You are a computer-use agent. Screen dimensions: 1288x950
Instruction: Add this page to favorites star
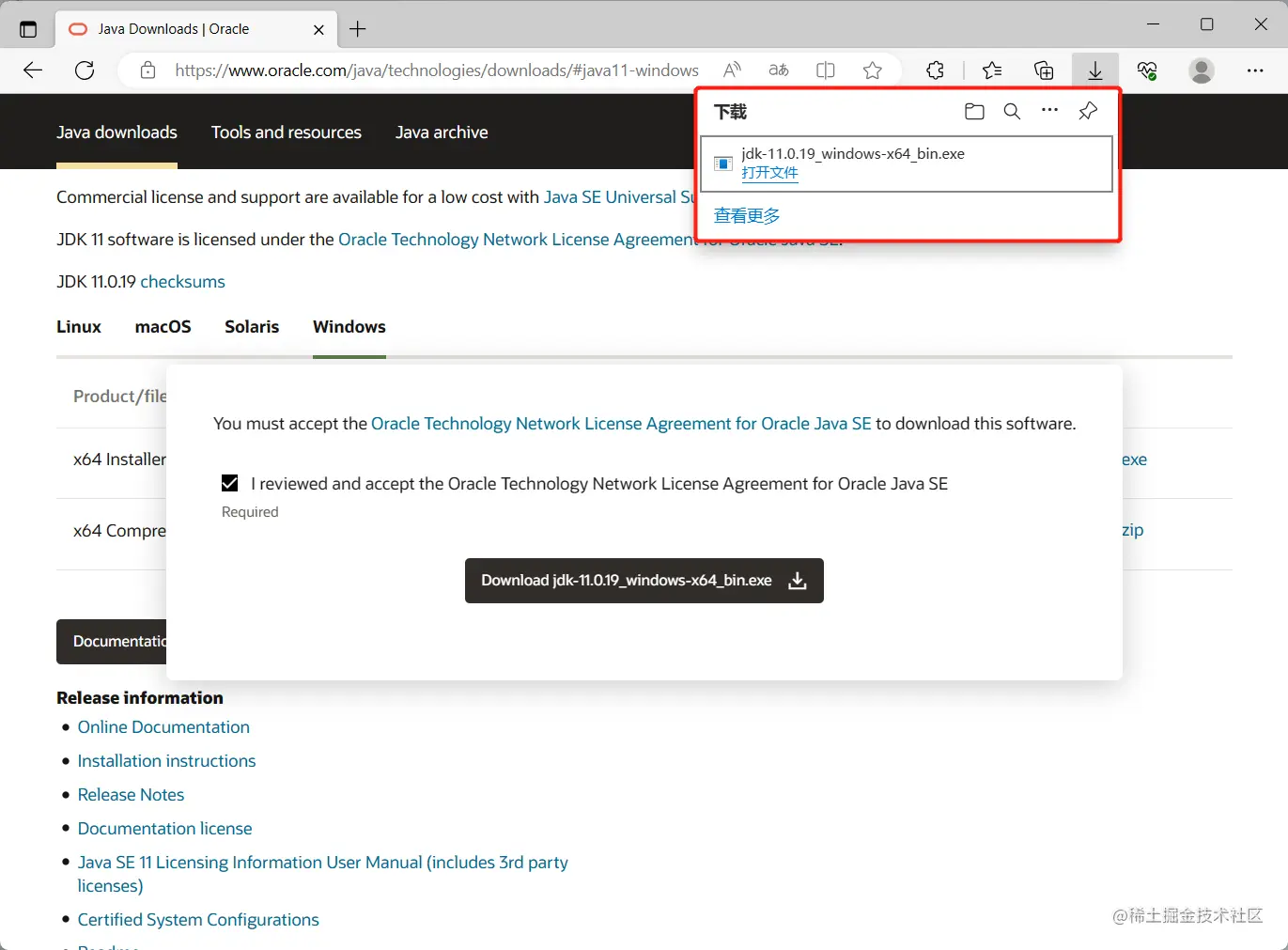pos(873,70)
